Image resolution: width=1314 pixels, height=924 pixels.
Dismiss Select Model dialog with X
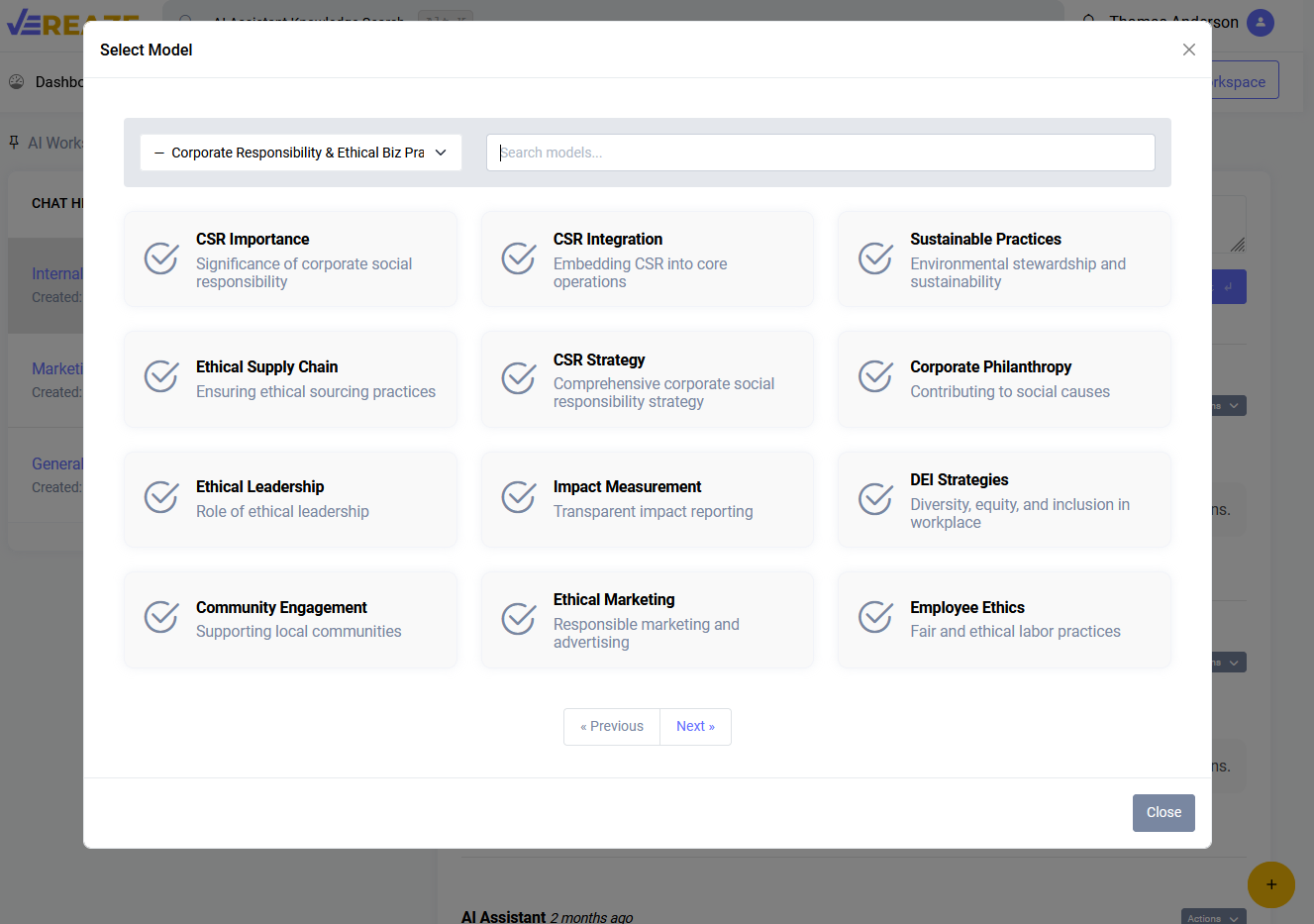tap(1189, 50)
